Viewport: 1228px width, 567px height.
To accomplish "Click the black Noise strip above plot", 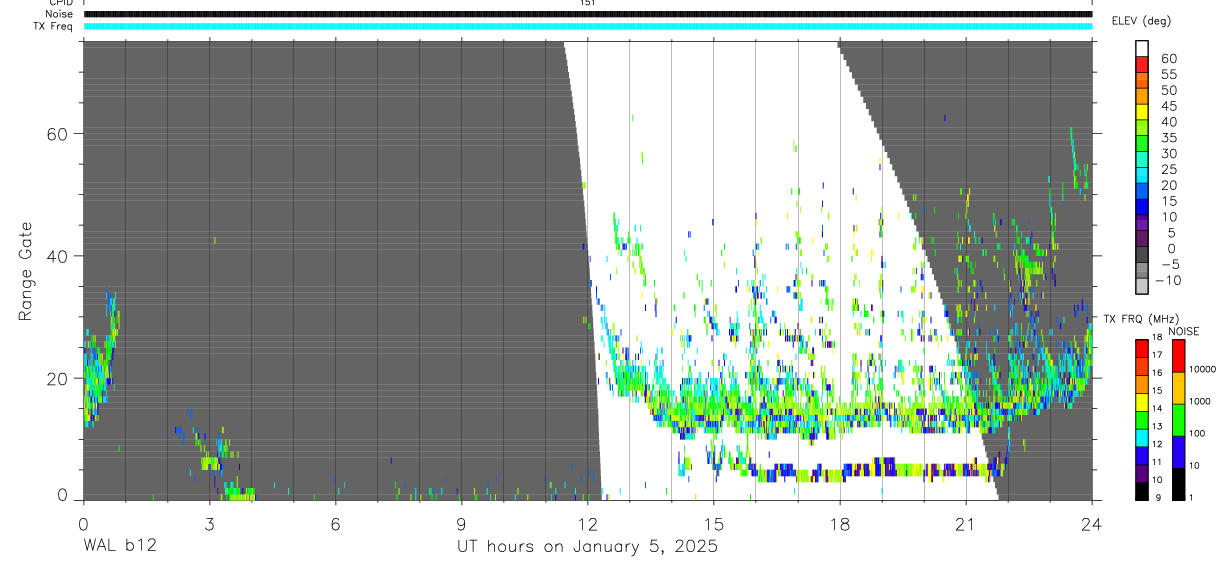I will [587, 14].
